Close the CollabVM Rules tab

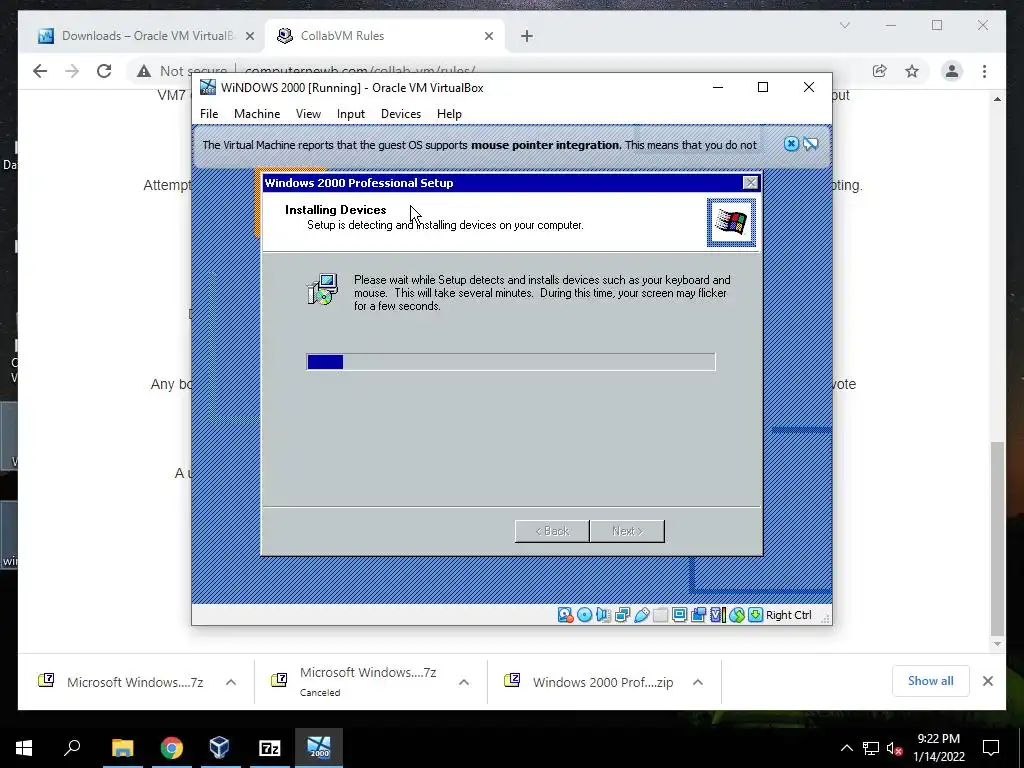click(488, 36)
